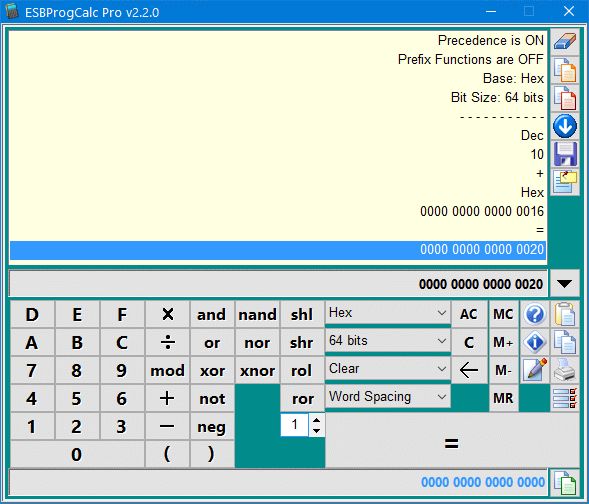The height and width of the screenshot is (504, 589).
Task: Click the and operator button
Action: point(212,314)
